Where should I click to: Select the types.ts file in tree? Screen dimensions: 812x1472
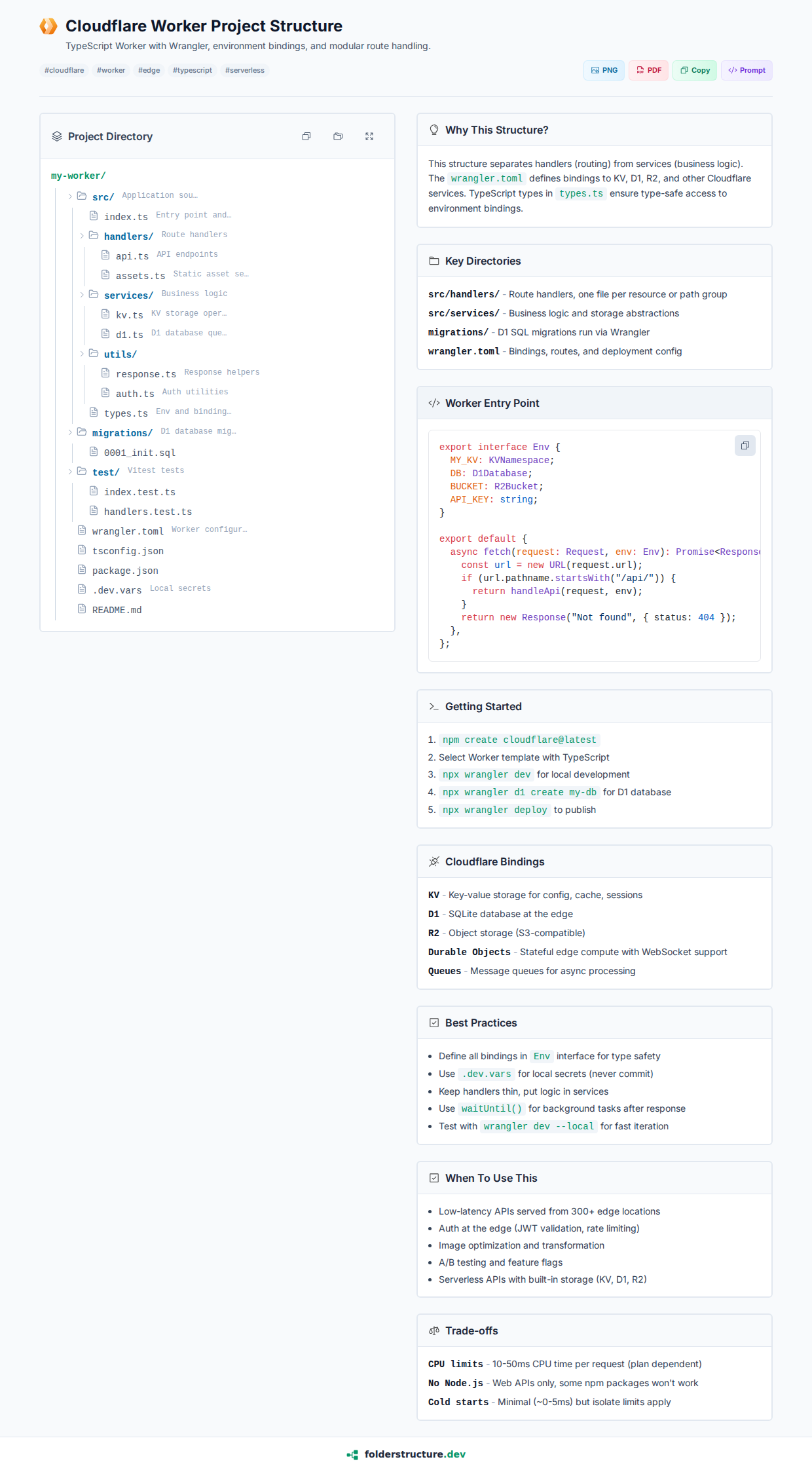coord(126,413)
